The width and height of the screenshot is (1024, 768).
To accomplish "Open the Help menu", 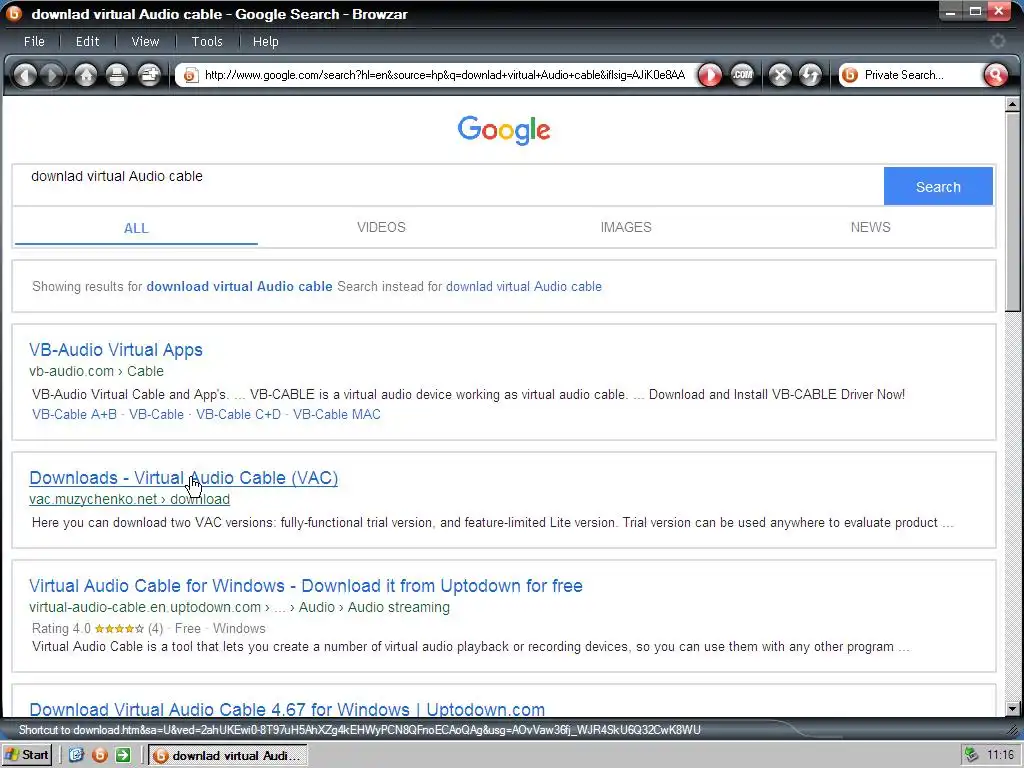I will 266,41.
